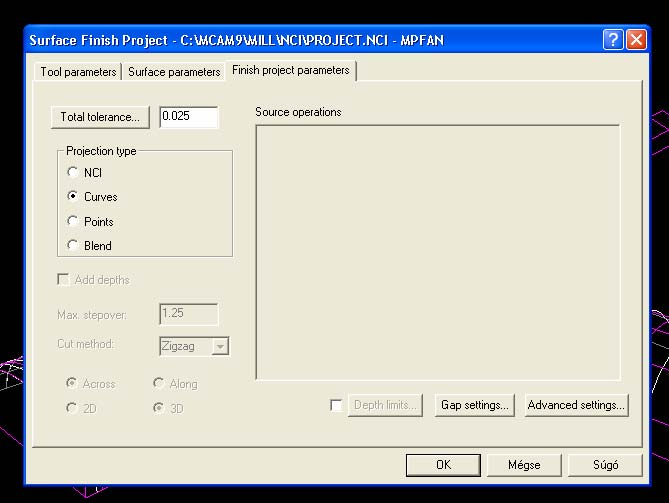This screenshot has height=503, width=669.
Task: Click the Max. stepover field 1.25
Action: [x=189, y=314]
